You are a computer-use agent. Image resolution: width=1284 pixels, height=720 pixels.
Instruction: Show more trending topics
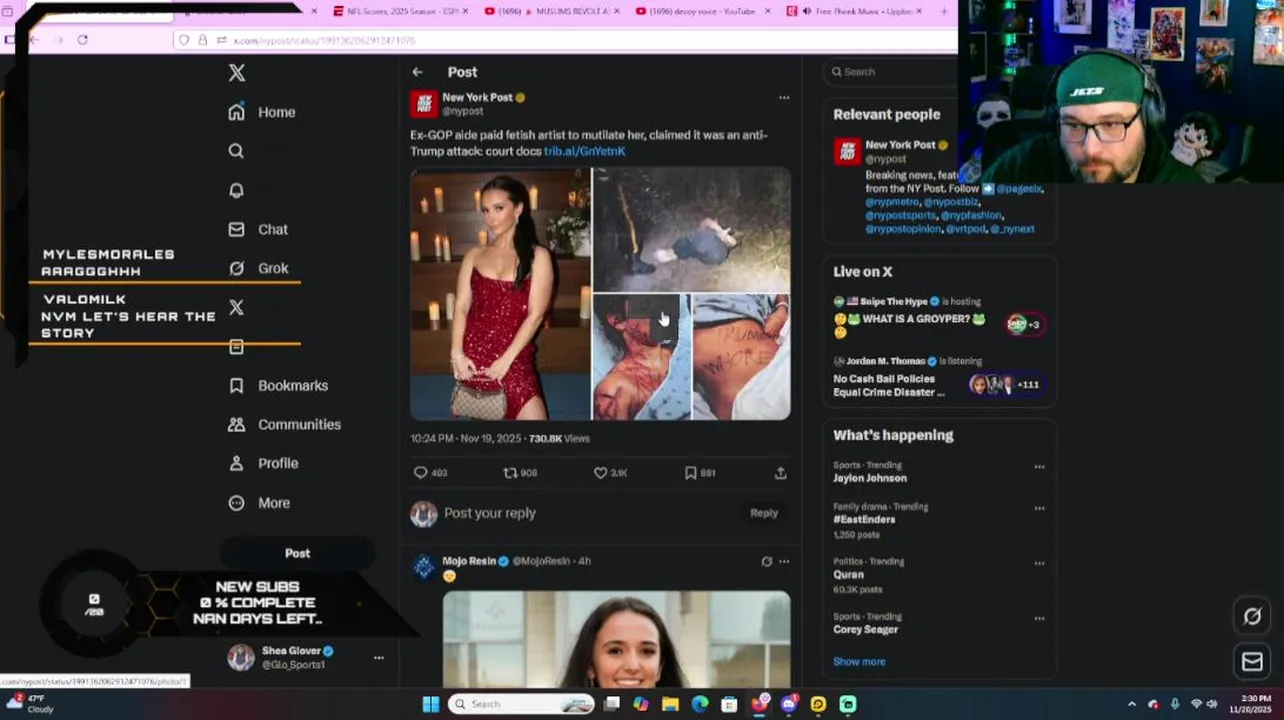point(859,661)
